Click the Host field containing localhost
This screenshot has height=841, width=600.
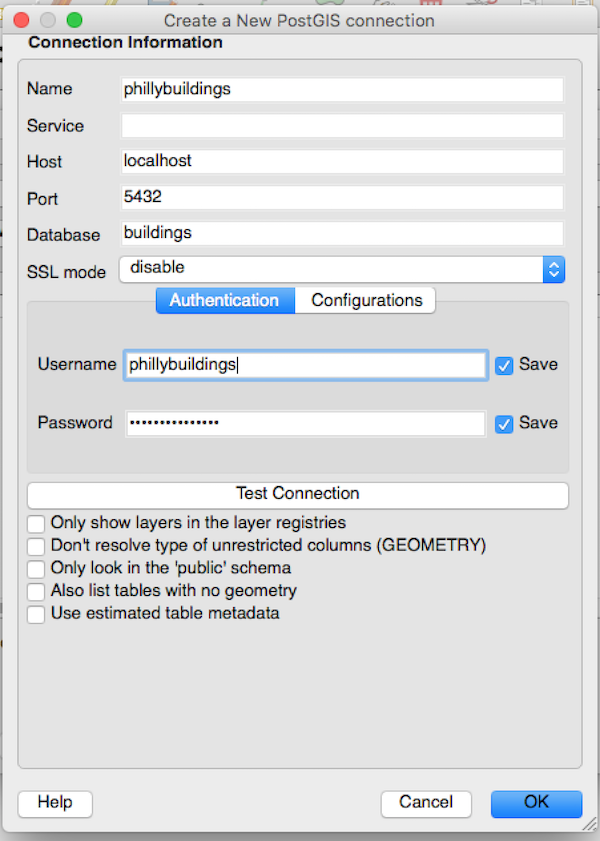(x=342, y=161)
